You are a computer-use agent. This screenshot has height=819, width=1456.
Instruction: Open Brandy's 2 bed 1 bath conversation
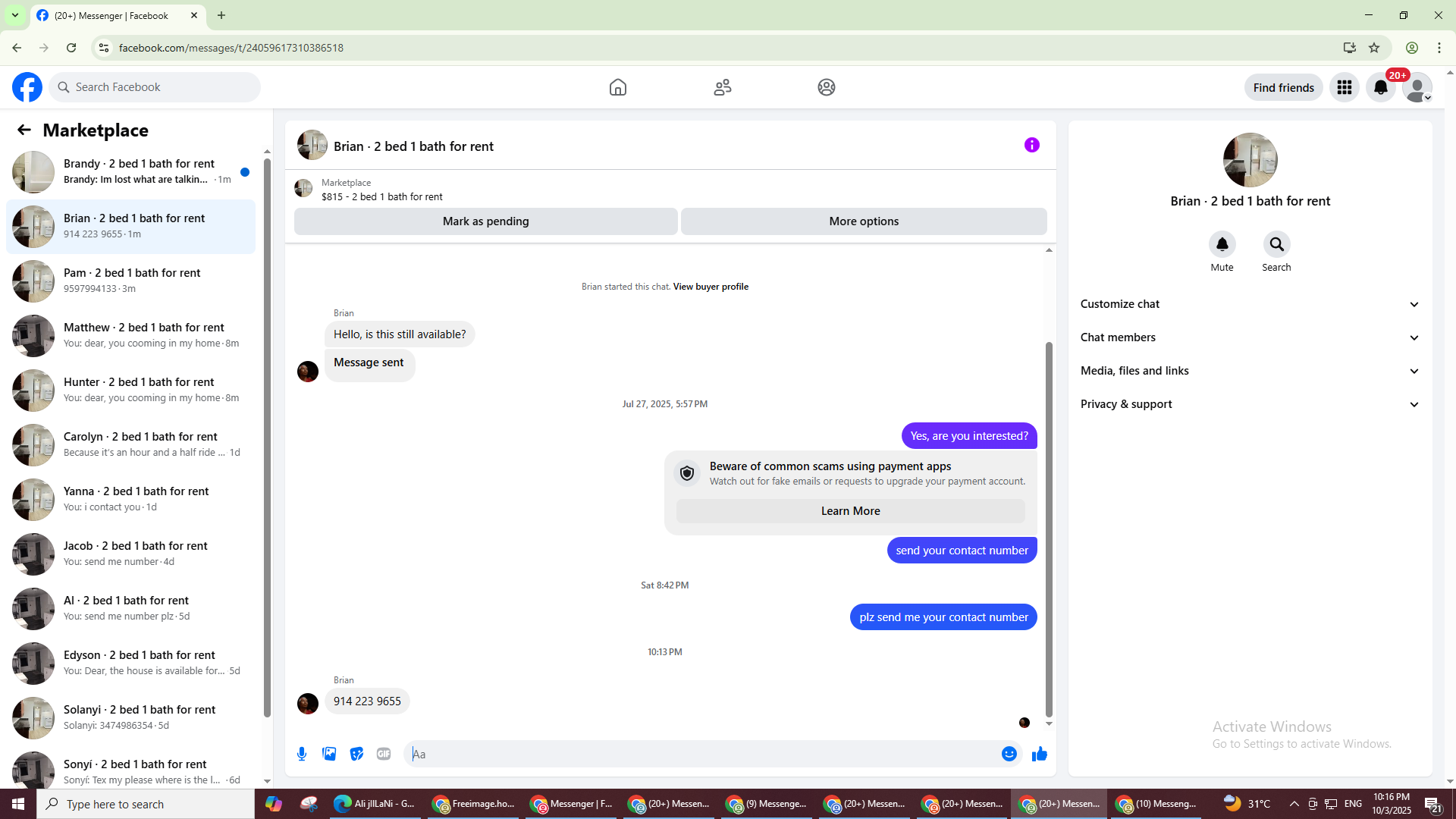click(x=130, y=172)
